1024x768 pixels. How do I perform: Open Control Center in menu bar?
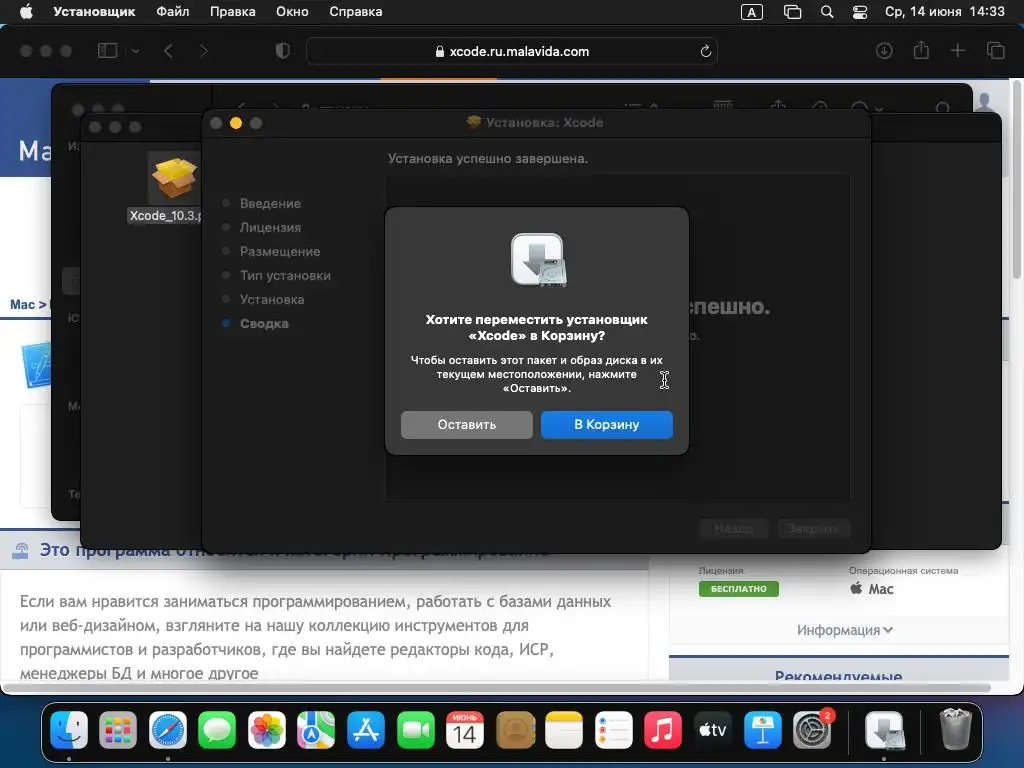860,12
